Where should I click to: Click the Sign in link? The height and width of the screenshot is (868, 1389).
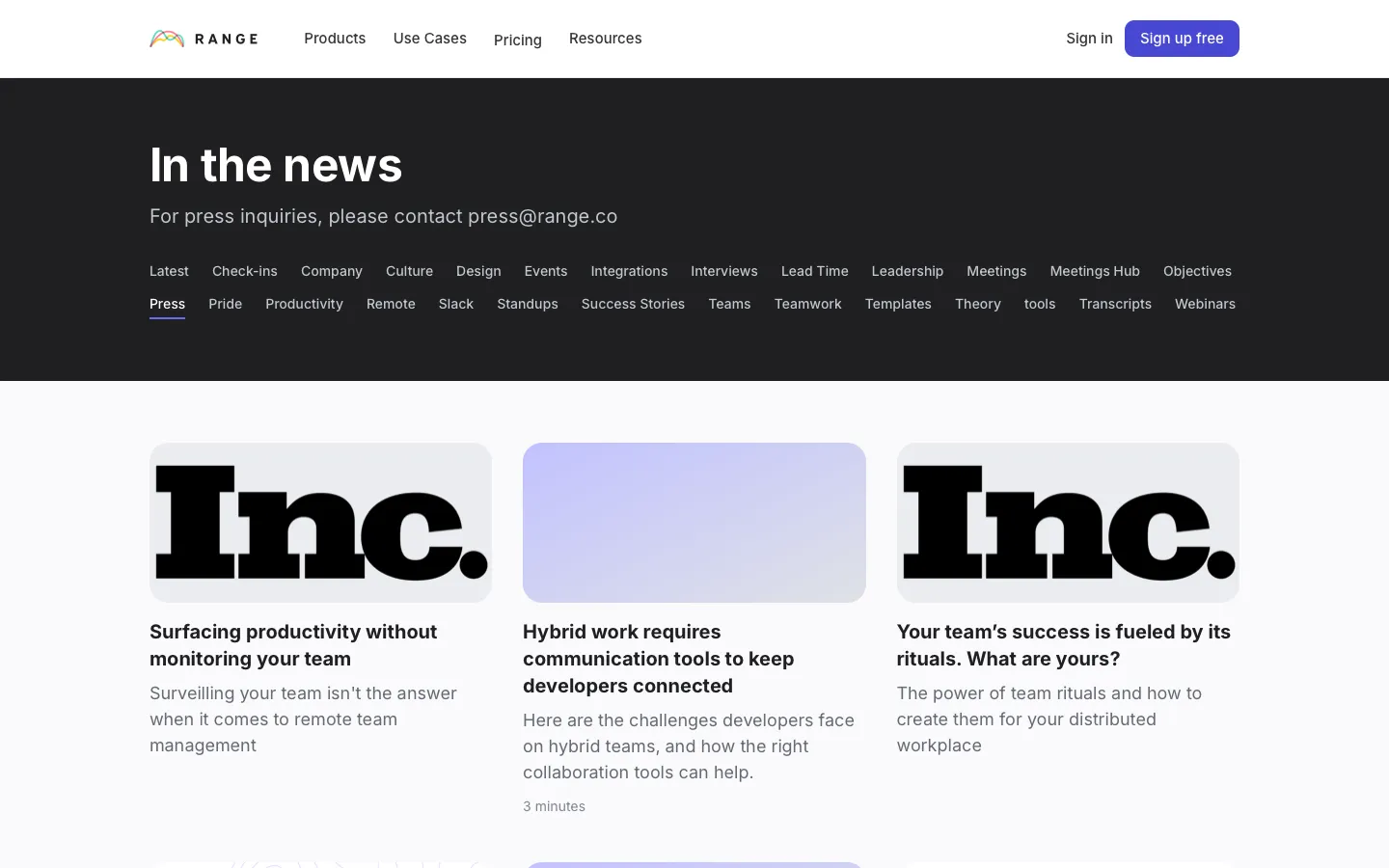tap(1089, 39)
